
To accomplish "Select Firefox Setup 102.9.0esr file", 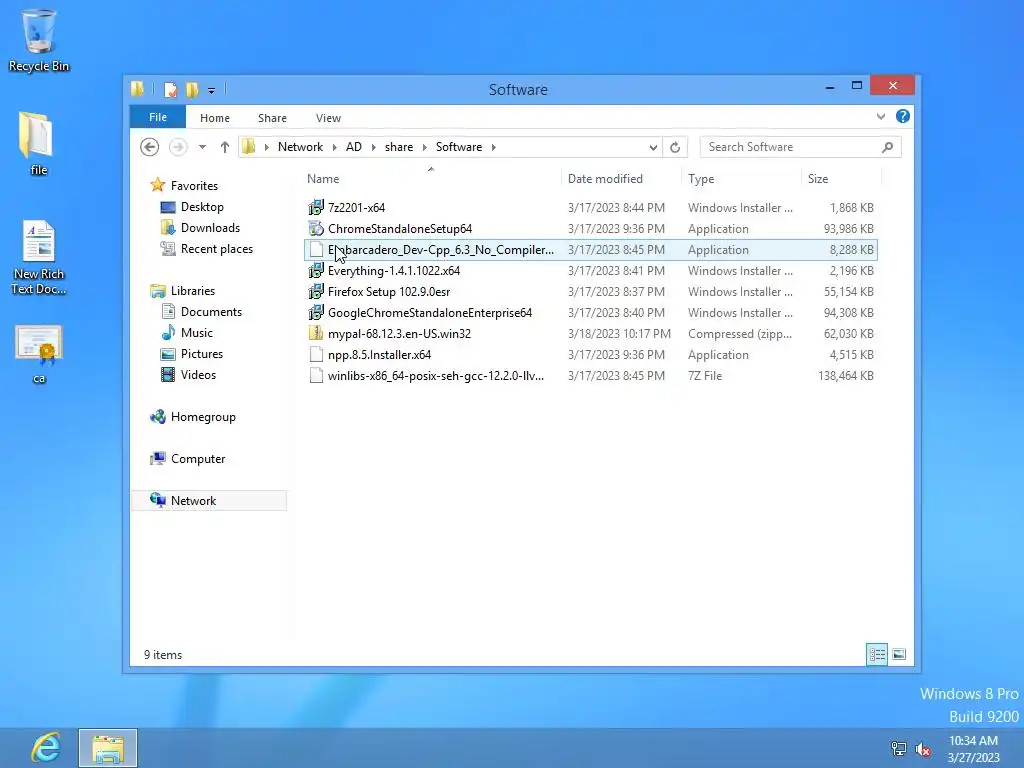I will tap(591, 291).
